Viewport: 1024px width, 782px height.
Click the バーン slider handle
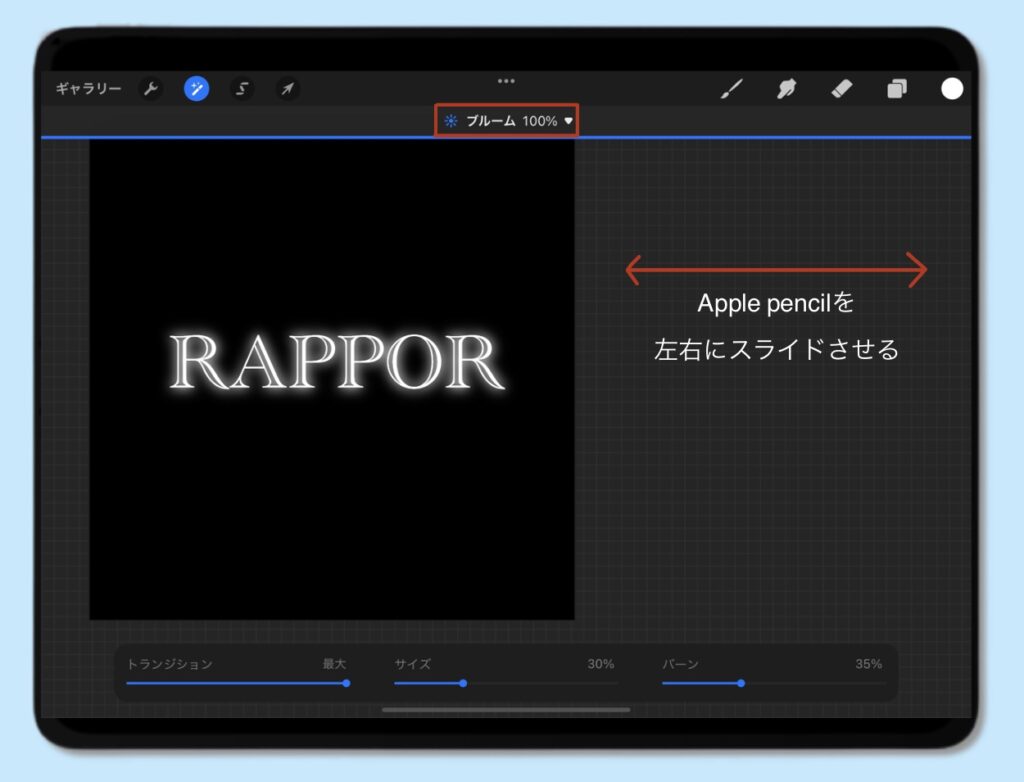741,683
